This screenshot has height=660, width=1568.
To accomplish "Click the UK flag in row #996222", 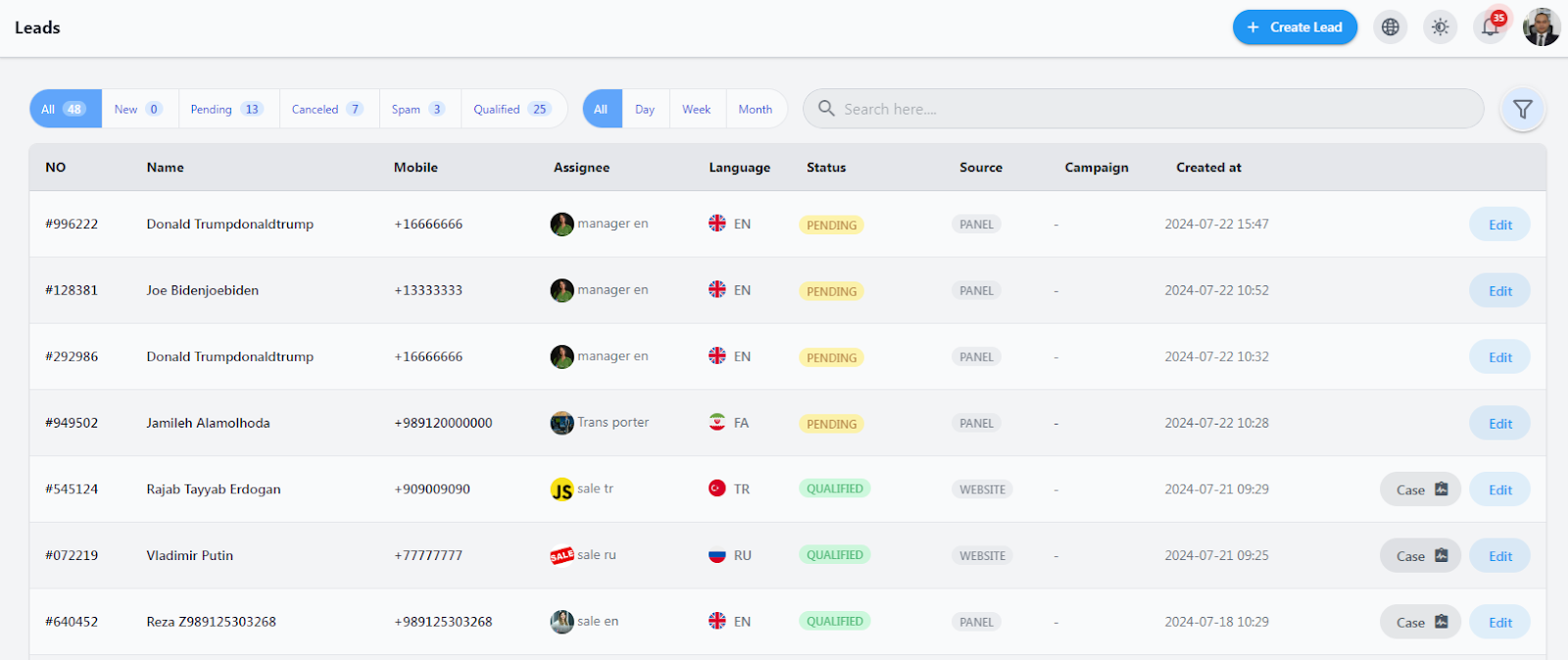I will point(717,223).
